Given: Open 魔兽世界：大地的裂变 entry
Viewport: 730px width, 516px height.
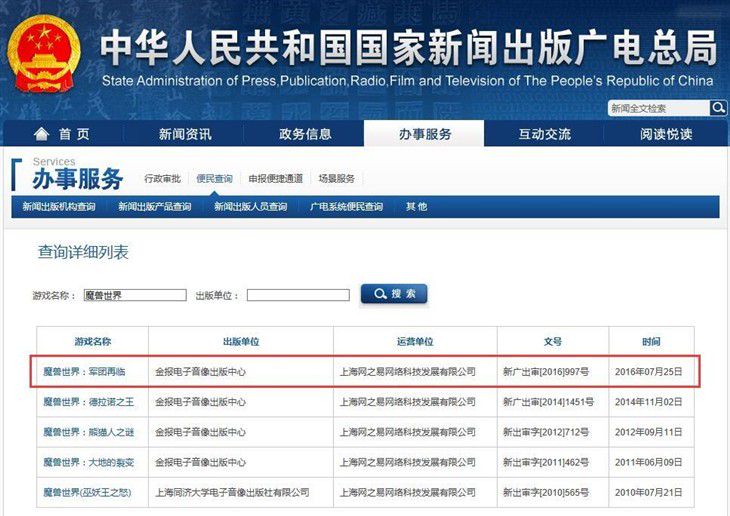Looking at the screenshot, I should (88, 462).
